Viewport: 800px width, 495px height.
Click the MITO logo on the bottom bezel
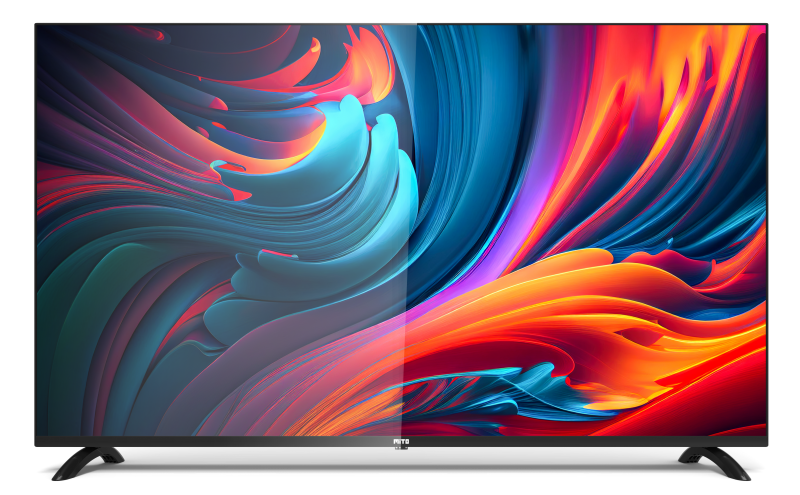[x=400, y=440]
